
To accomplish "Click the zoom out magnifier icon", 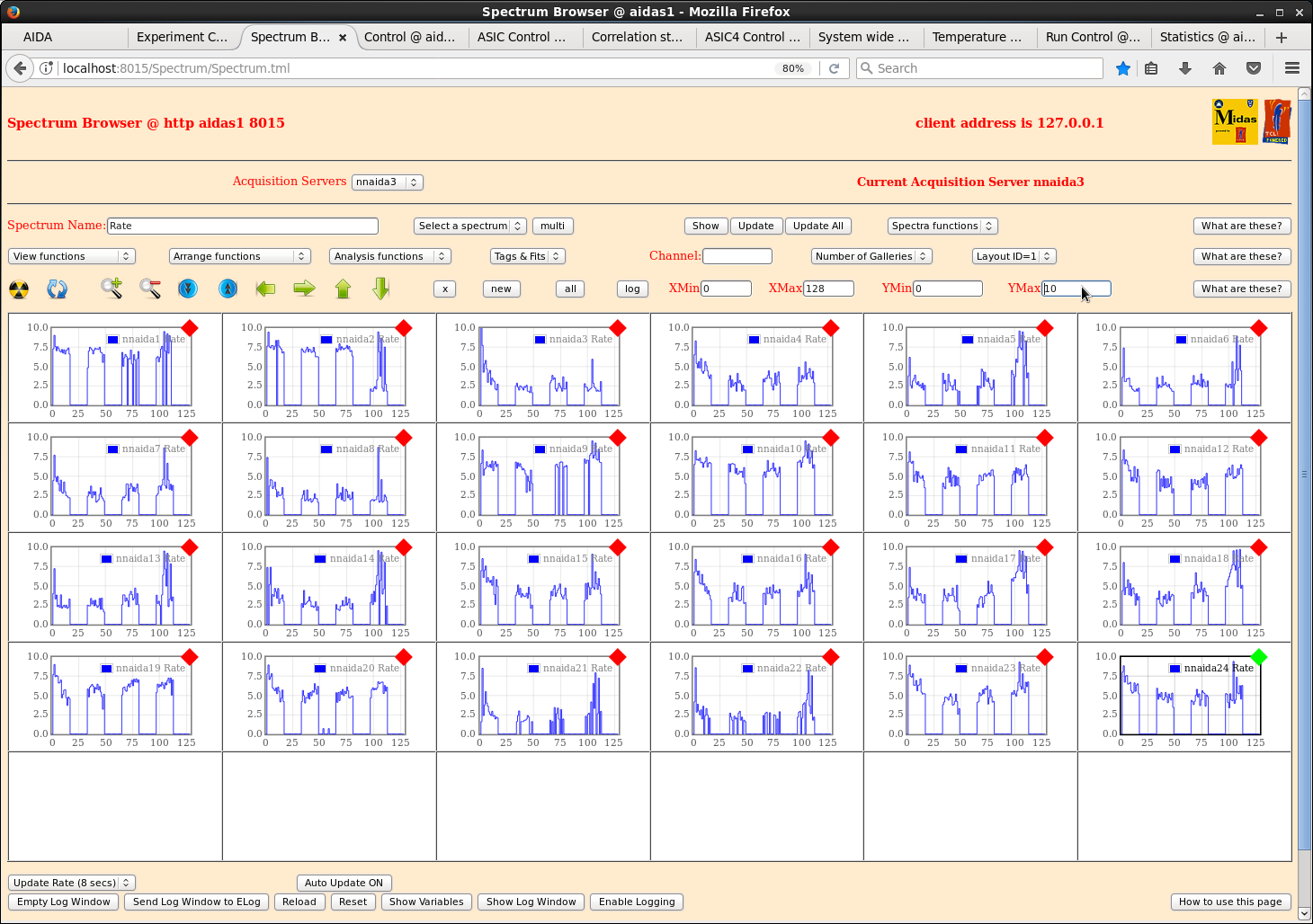I will click(150, 289).
